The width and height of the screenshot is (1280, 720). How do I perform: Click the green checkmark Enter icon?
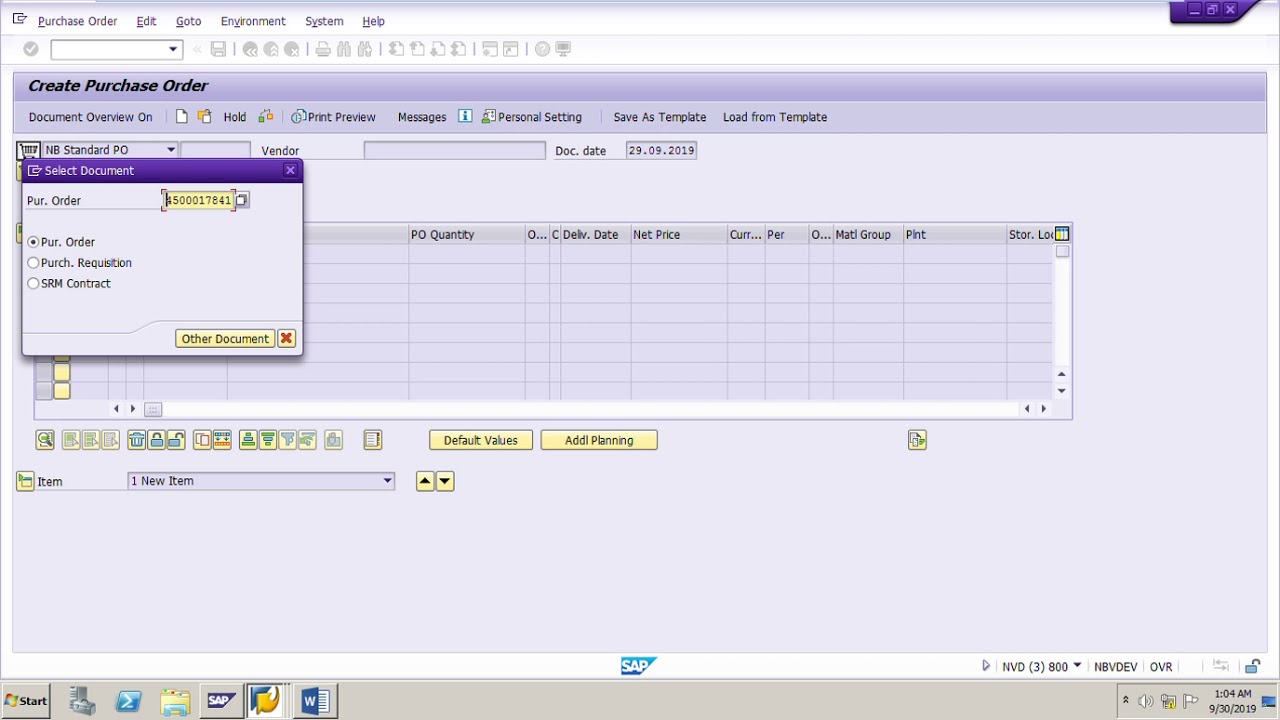click(x=31, y=49)
